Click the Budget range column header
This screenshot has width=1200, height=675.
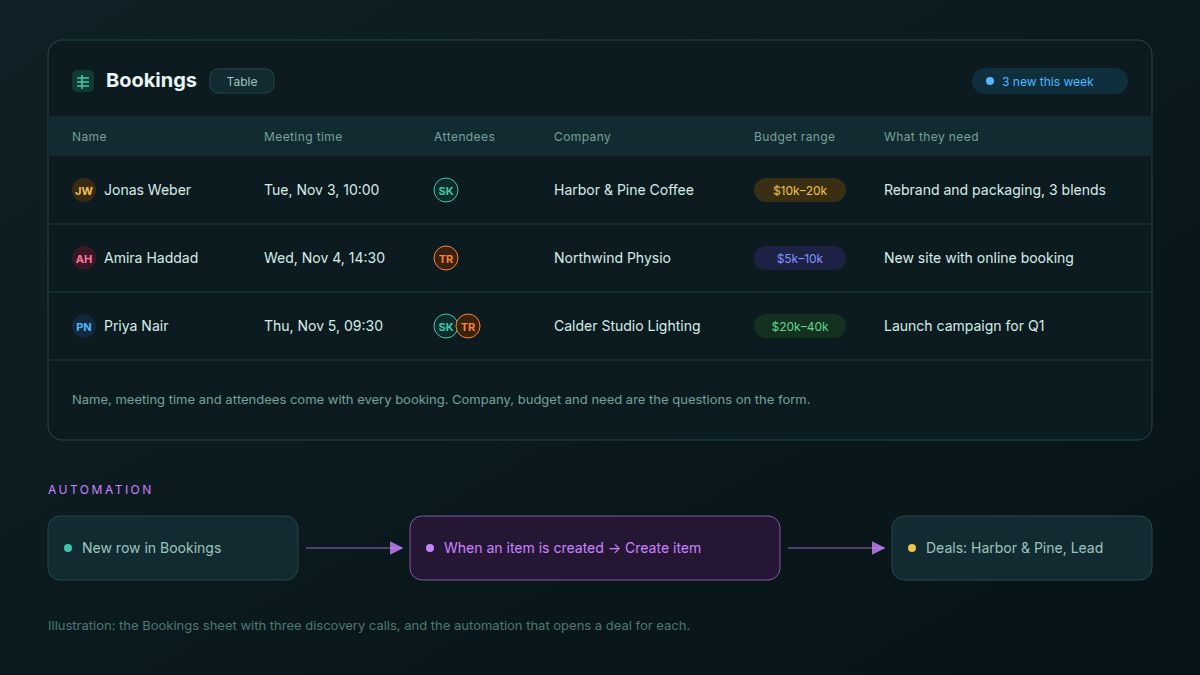pos(794,137)
